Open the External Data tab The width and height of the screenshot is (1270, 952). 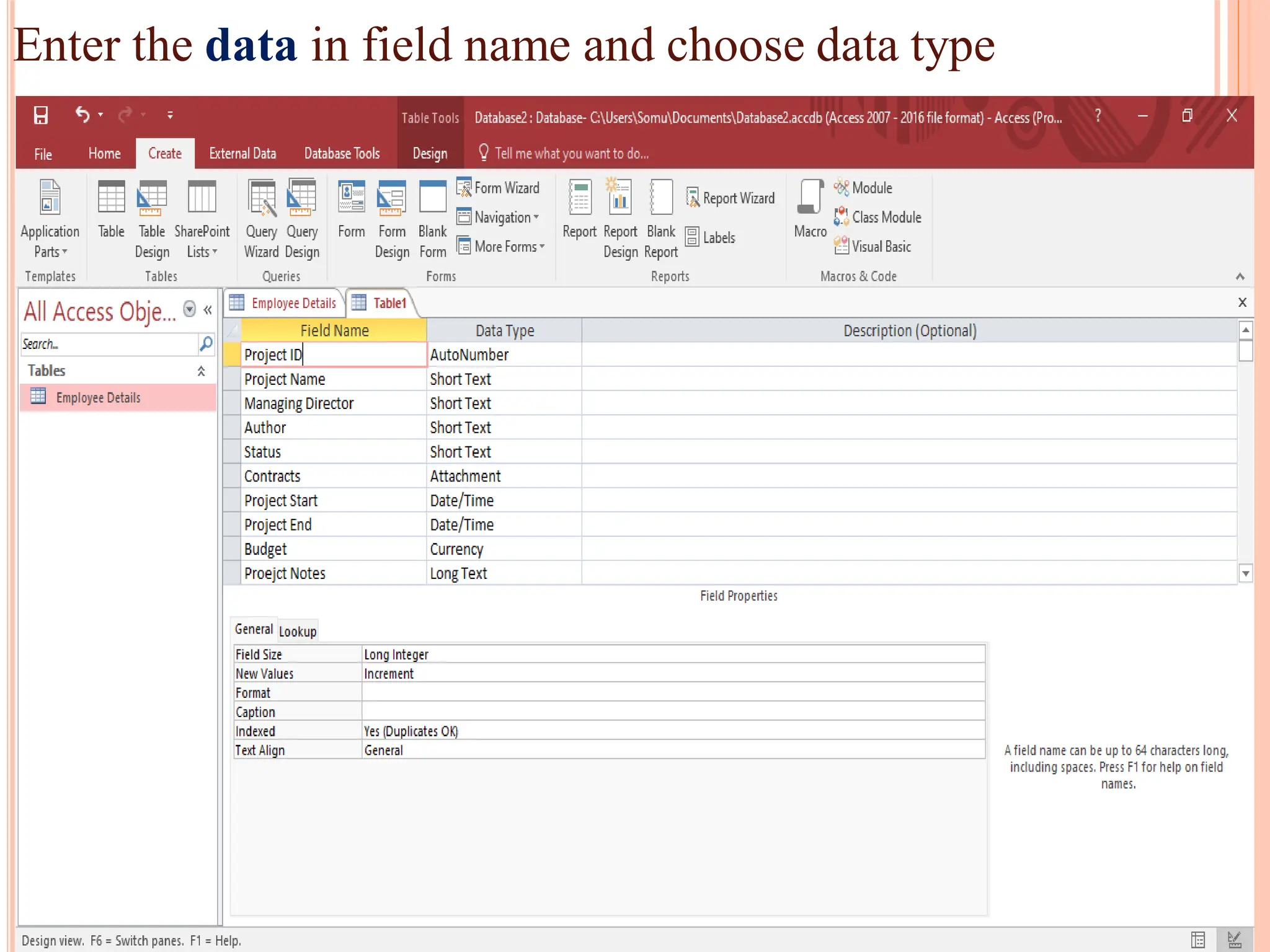(242, 154)
